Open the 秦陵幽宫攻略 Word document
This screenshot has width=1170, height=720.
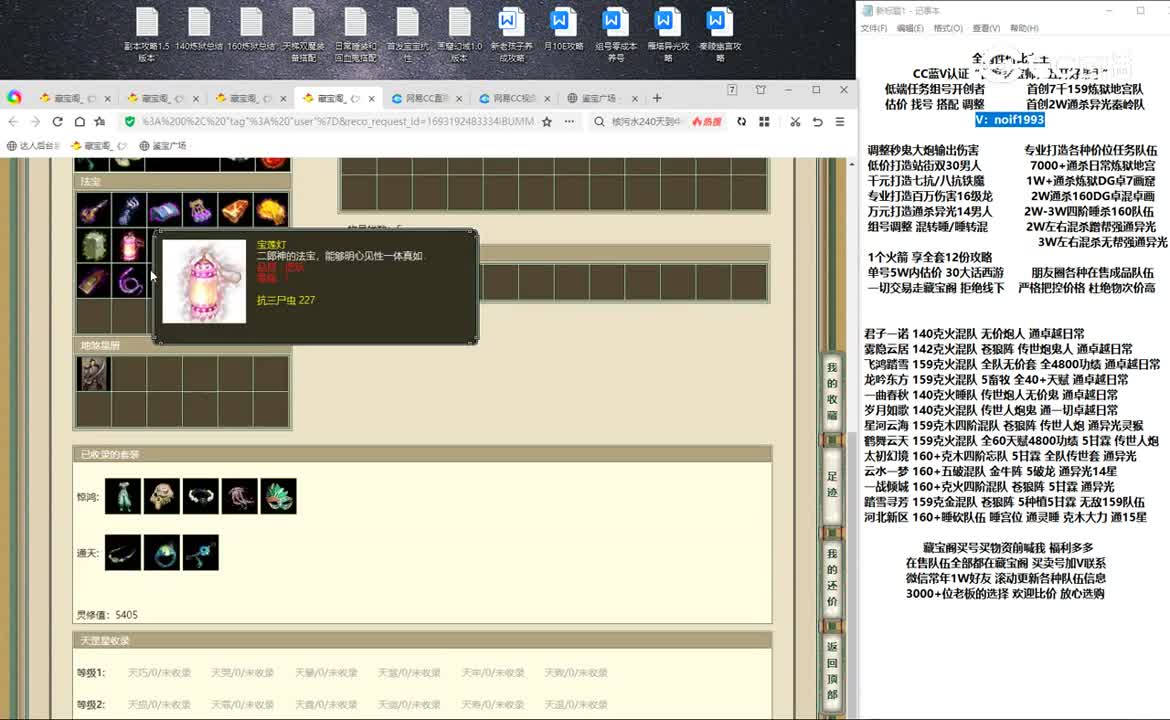click(x=720, y=34)
